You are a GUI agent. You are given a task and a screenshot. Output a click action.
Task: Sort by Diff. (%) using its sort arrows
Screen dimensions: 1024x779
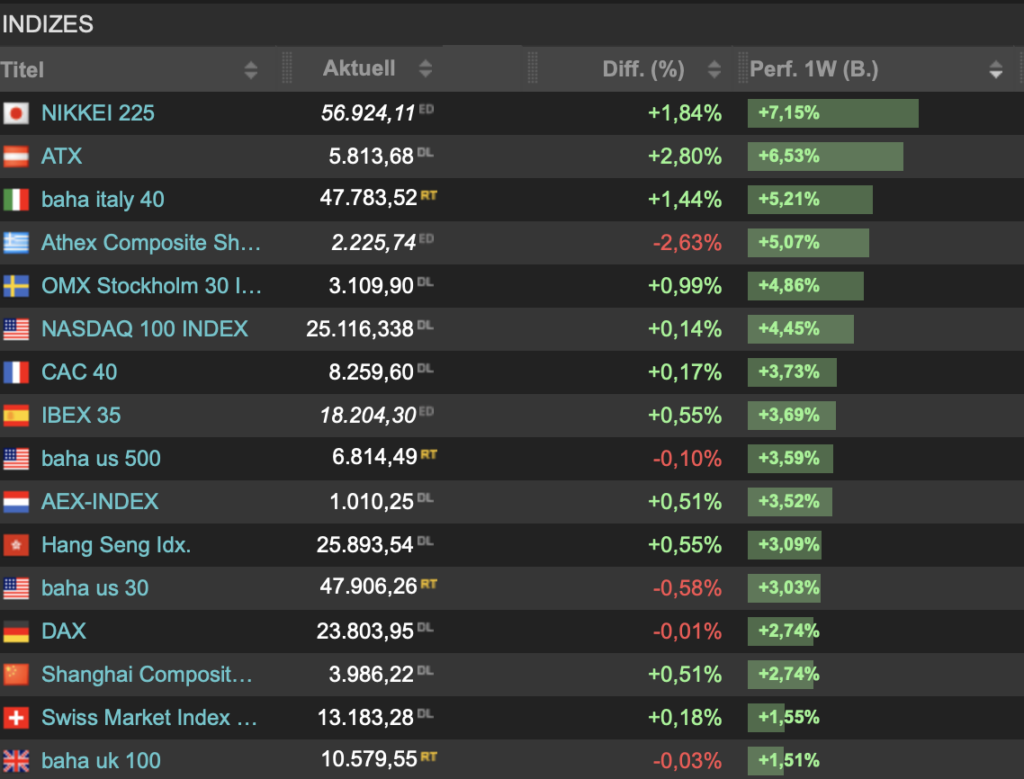point(714,69)
